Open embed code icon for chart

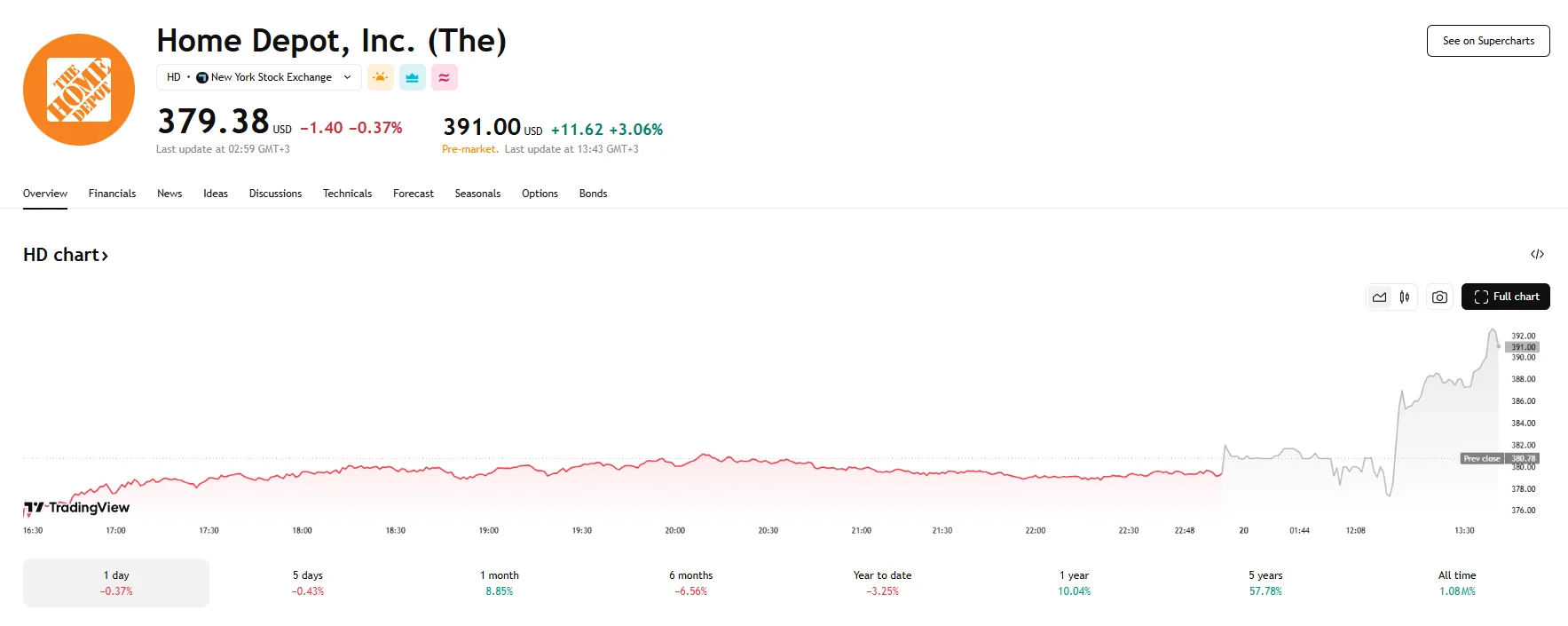click(x=1537, y=254)
